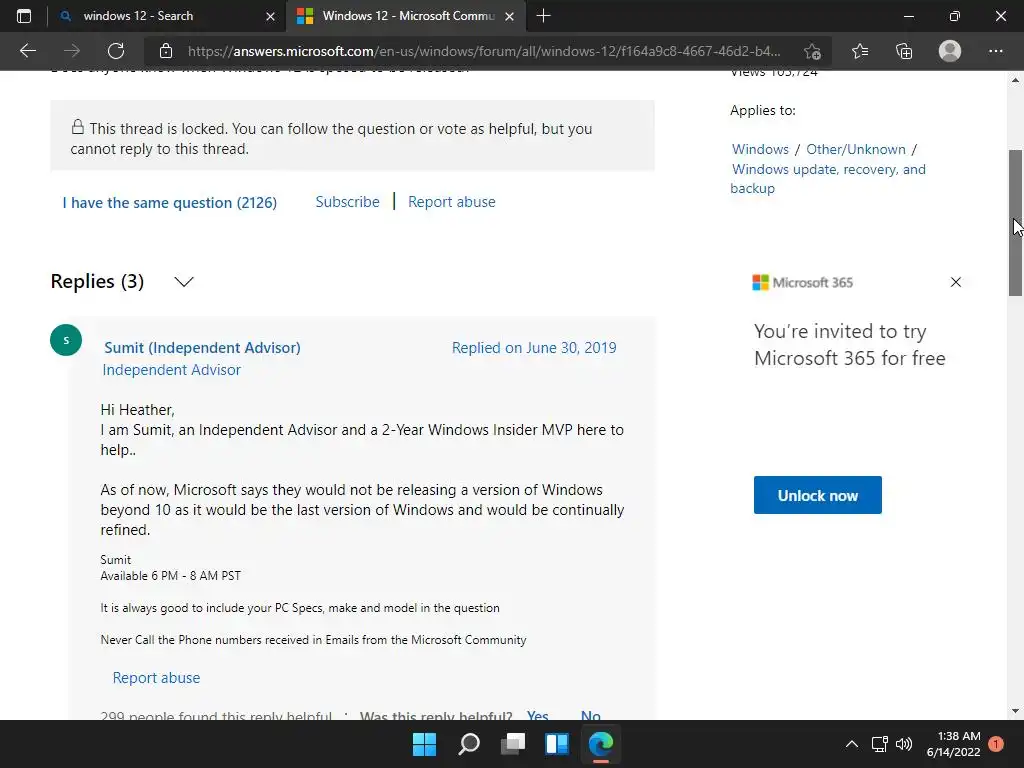
Task: Close the windows 12 Search tab
Action: (270, 16)
